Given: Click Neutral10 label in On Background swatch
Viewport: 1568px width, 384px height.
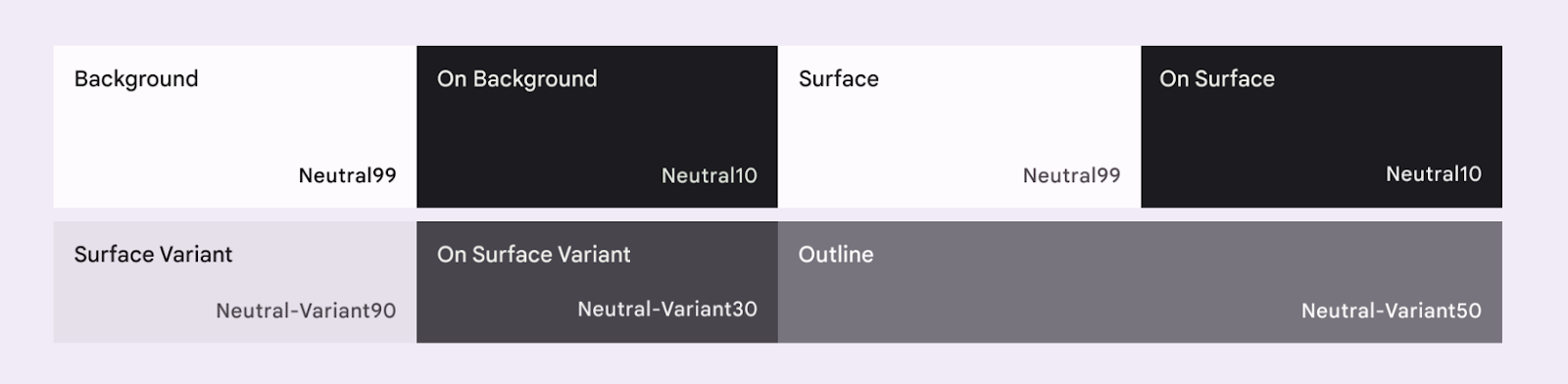Looking at the screenshot, I should 710,176.
